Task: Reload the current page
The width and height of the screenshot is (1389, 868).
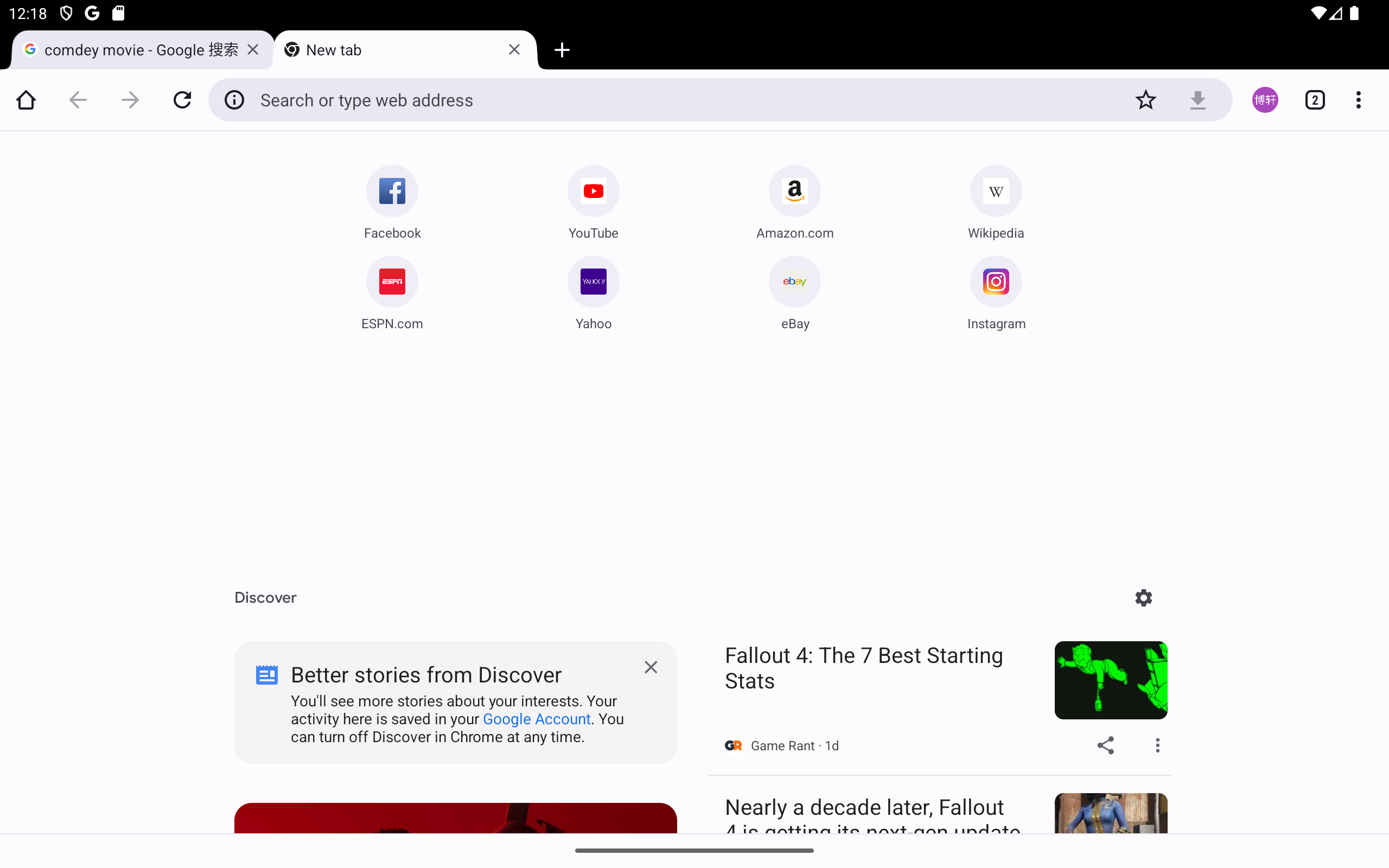Action: tap(182, 100)
